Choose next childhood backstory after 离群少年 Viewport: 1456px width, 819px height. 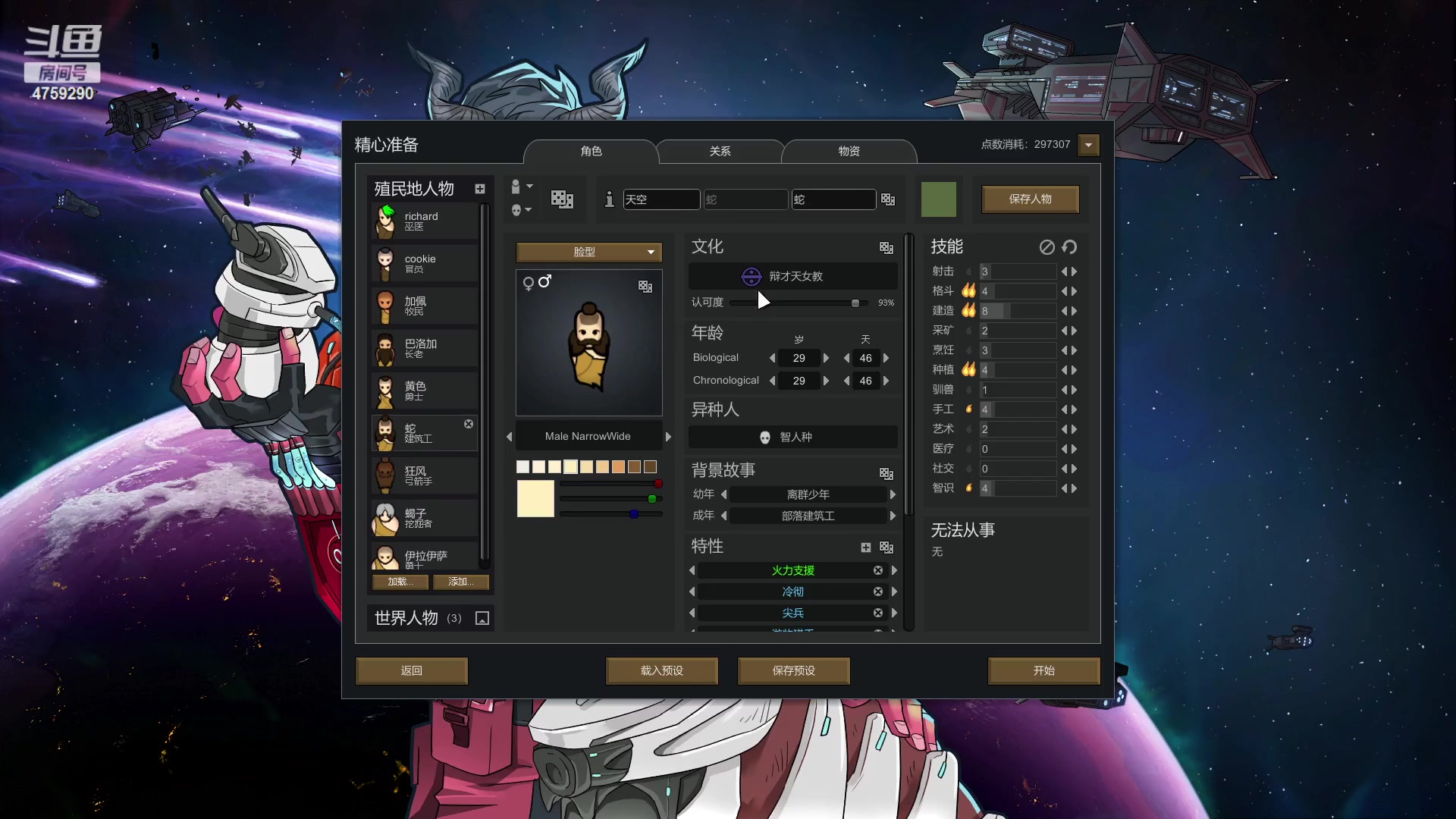(x=893, y=494)
